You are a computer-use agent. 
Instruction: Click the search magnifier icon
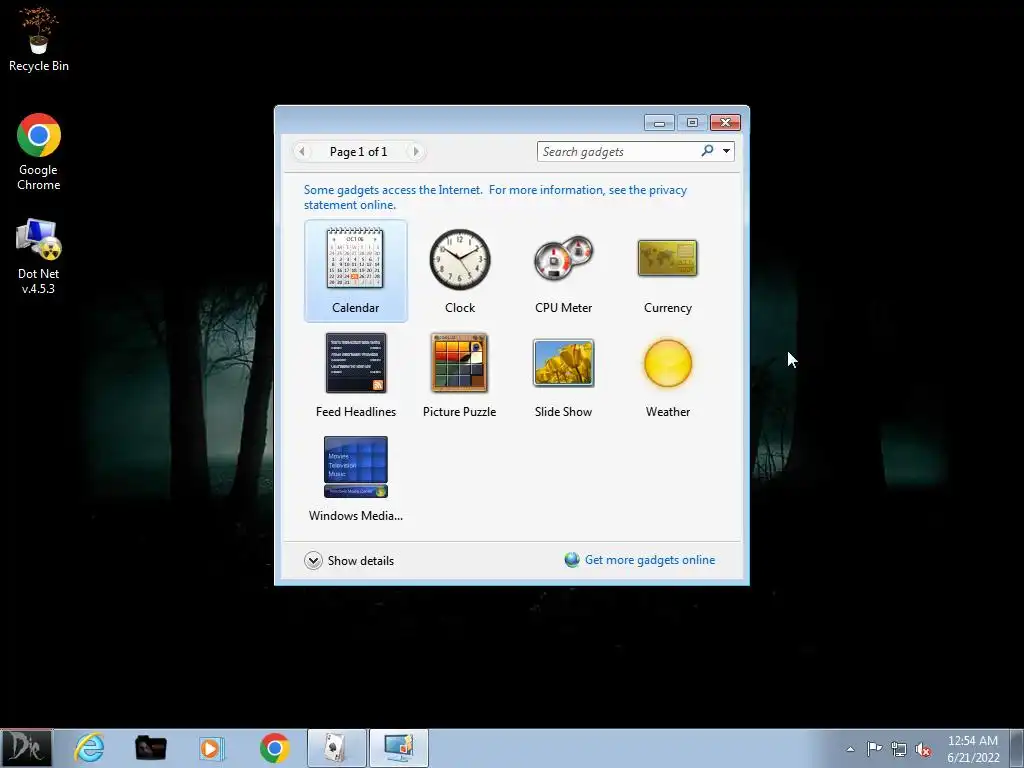[707, 151]
